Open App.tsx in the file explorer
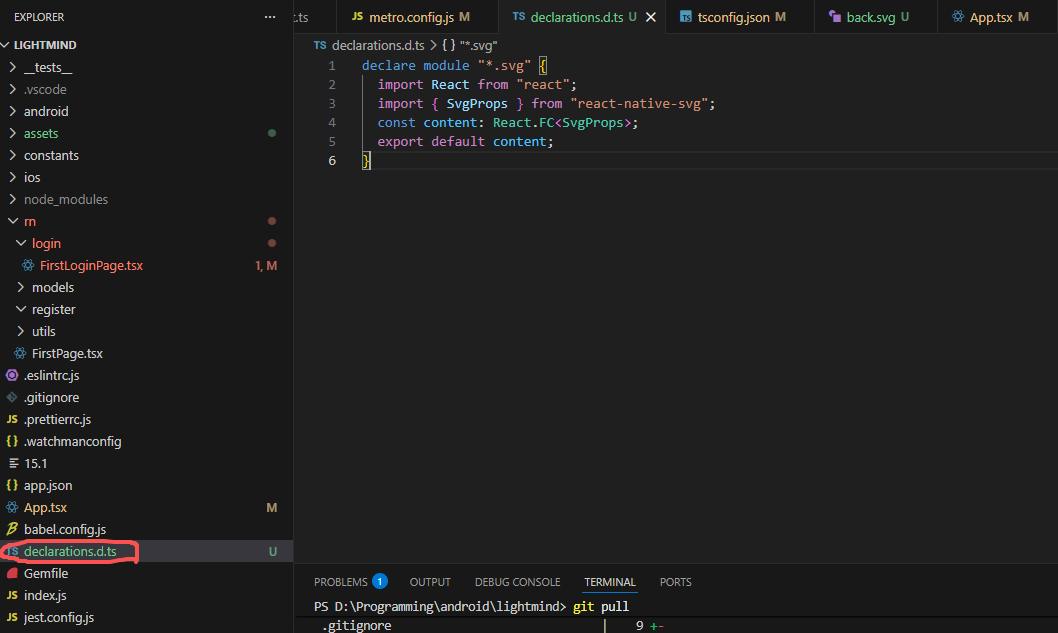This screenshot has width=1058, height=633. click(x=45, y=507)
